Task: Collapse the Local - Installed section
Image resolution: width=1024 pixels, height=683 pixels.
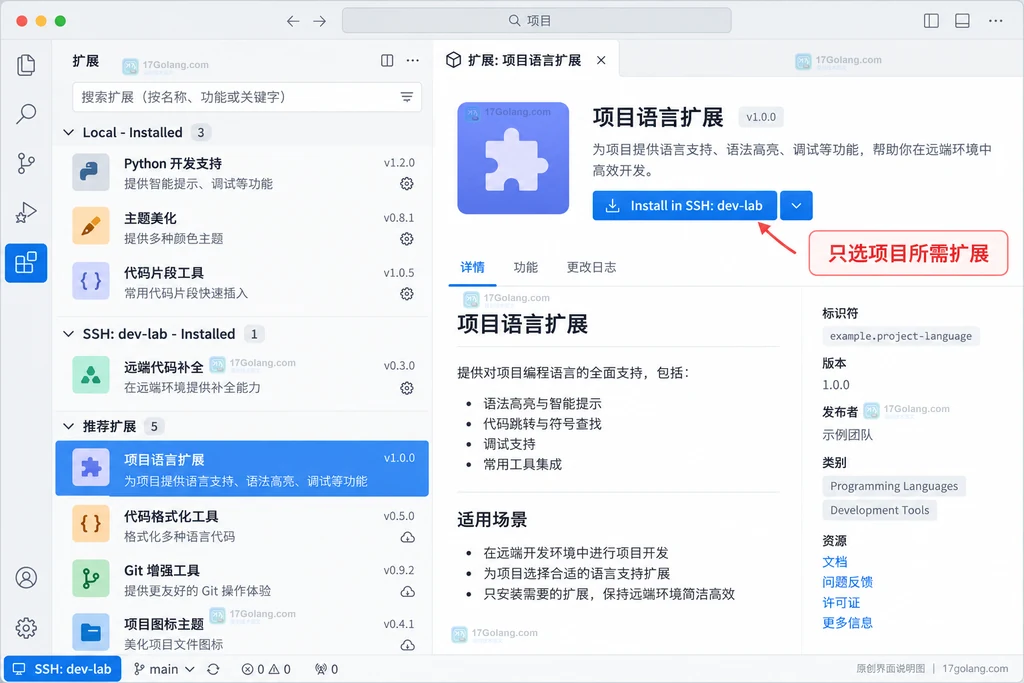Action: (x=69, y=133)
